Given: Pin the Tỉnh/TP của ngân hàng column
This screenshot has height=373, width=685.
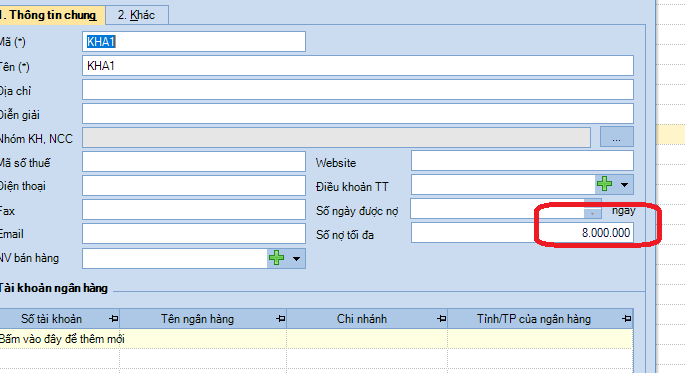Looking at the screenshot, I should coord(627,319).
